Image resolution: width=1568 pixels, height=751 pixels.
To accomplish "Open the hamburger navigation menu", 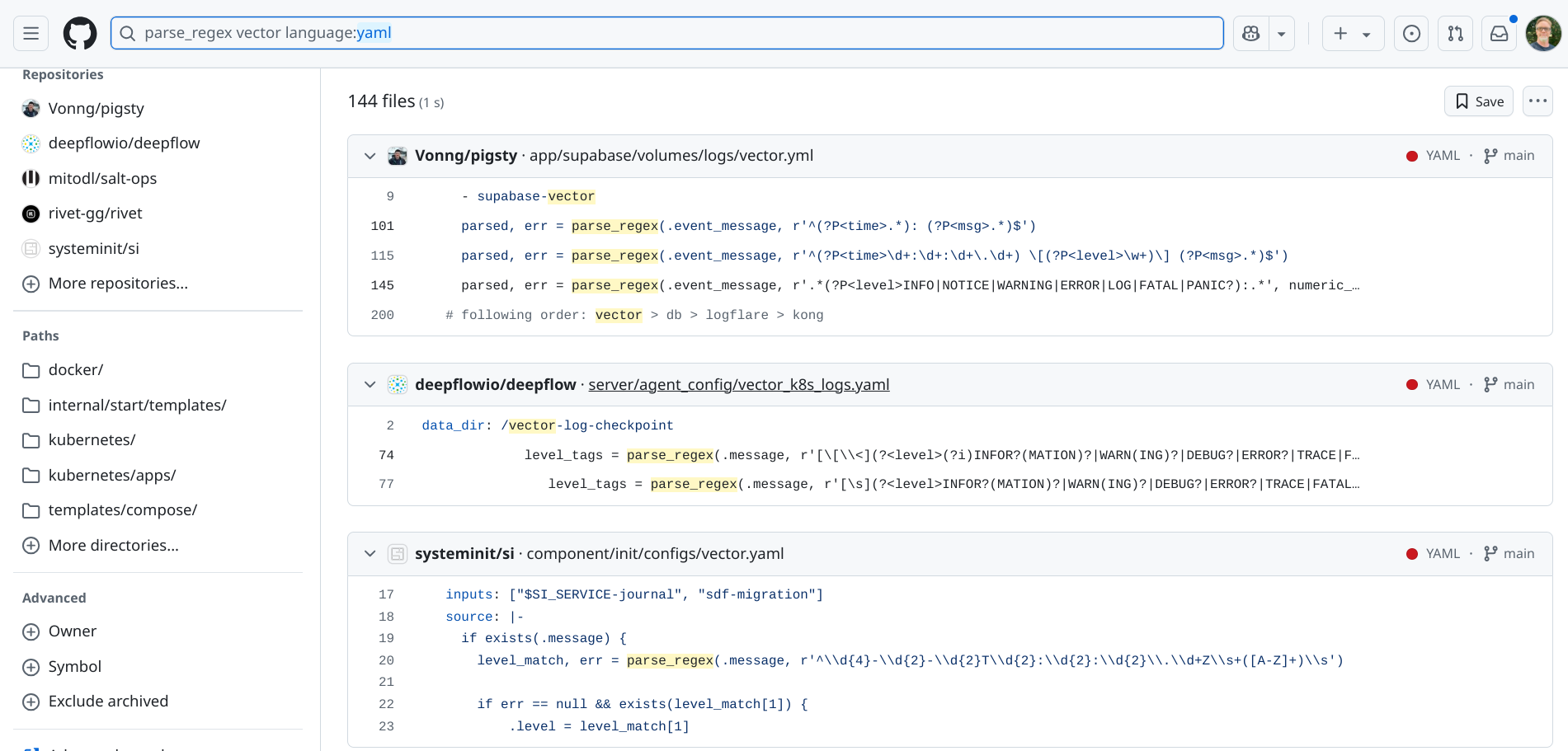I will [x=31, y=34].
